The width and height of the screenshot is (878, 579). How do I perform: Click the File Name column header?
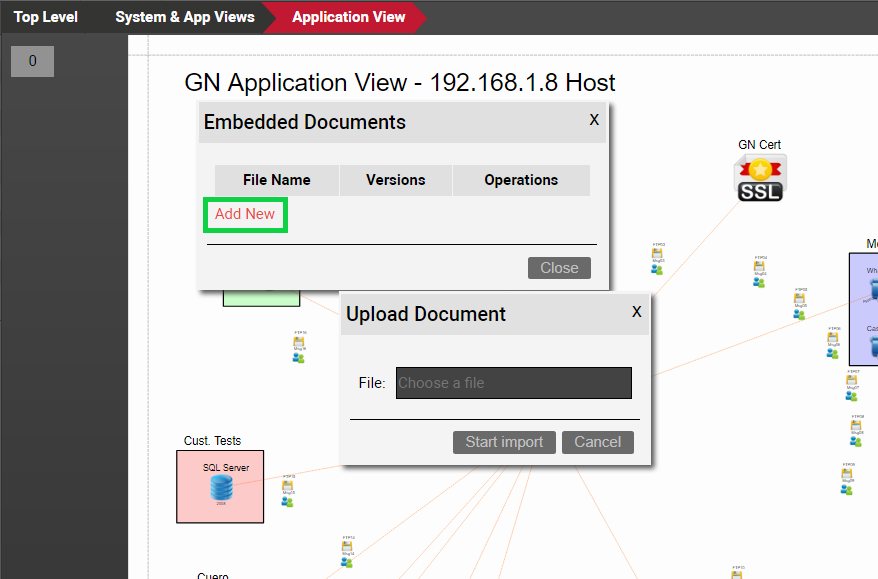click(x=277, y=180)
